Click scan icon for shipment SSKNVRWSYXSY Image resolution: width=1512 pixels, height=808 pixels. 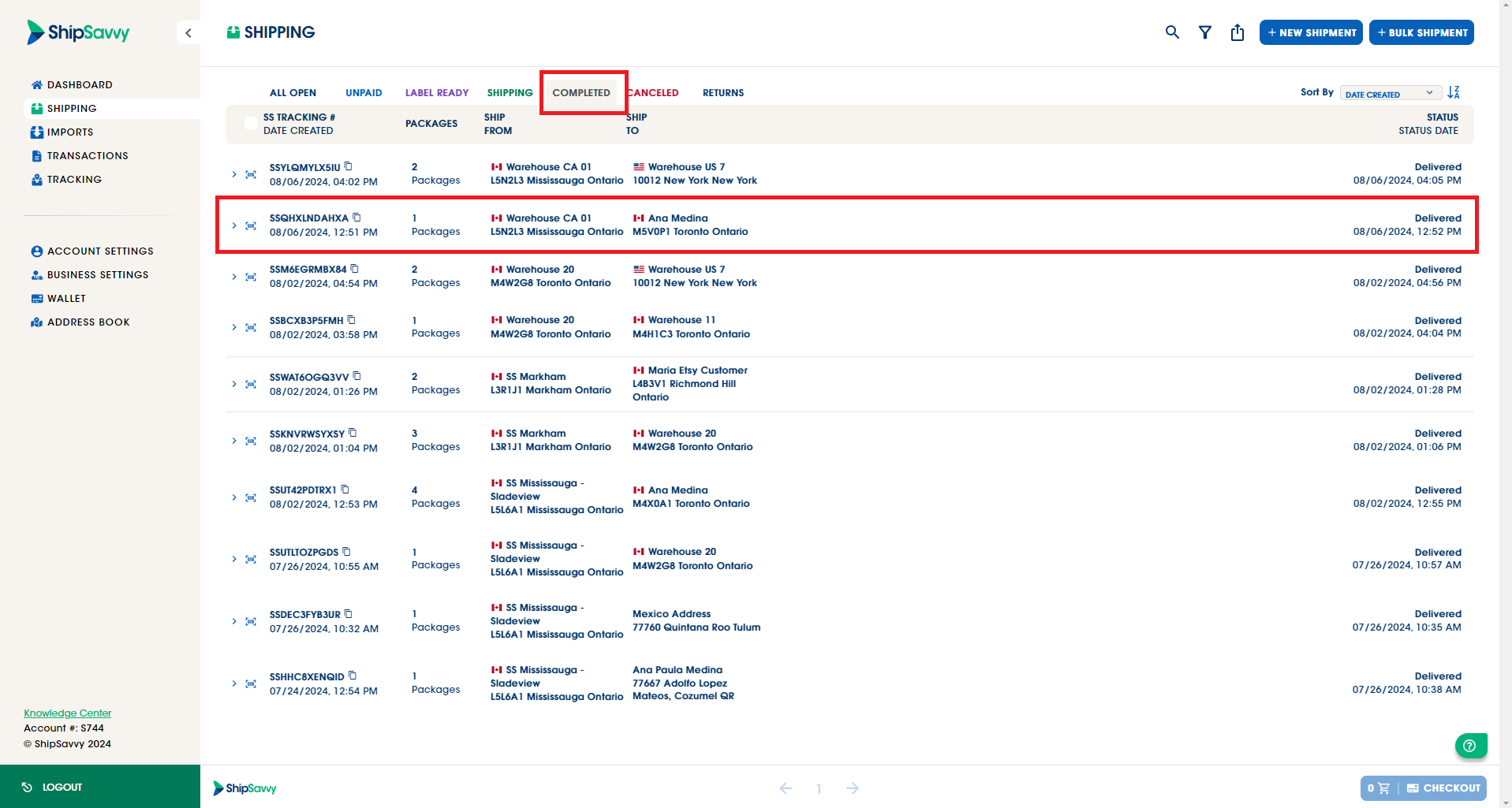[251, 441]
